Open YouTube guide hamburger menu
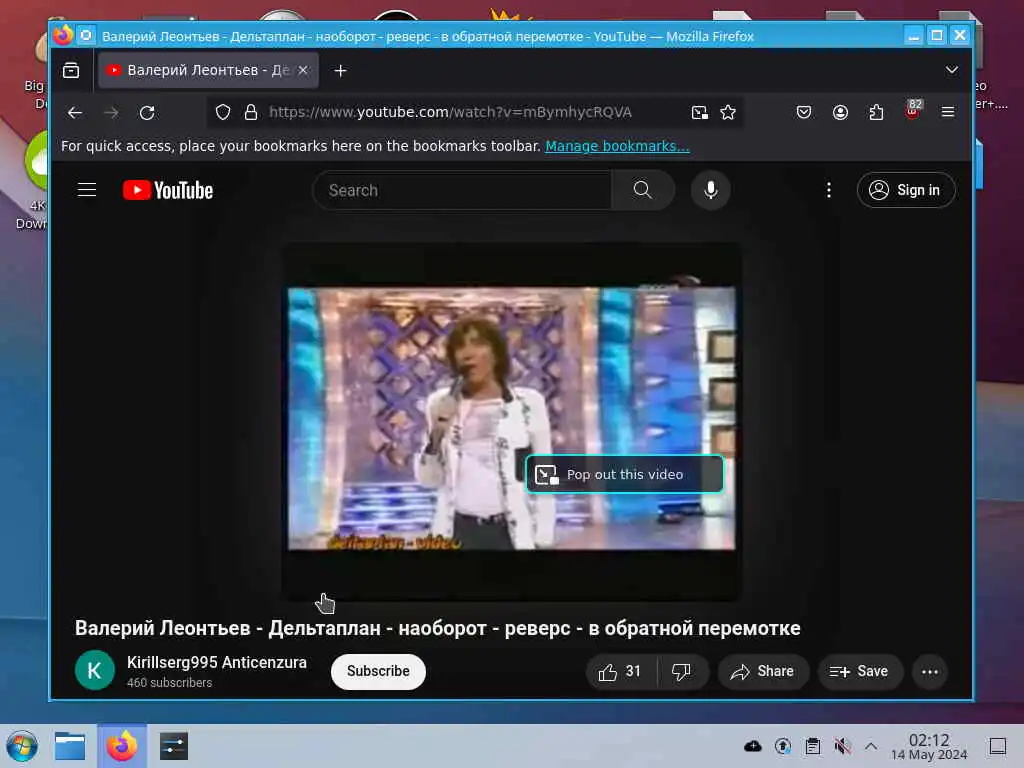 (x=87, y=190)
